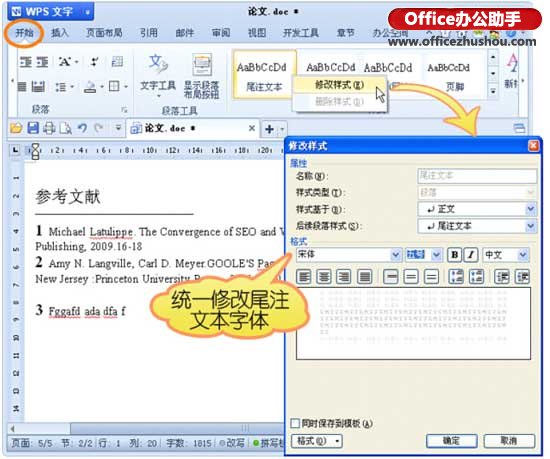Toggle bold in 修改样式 dialog

tap(455, 255)
